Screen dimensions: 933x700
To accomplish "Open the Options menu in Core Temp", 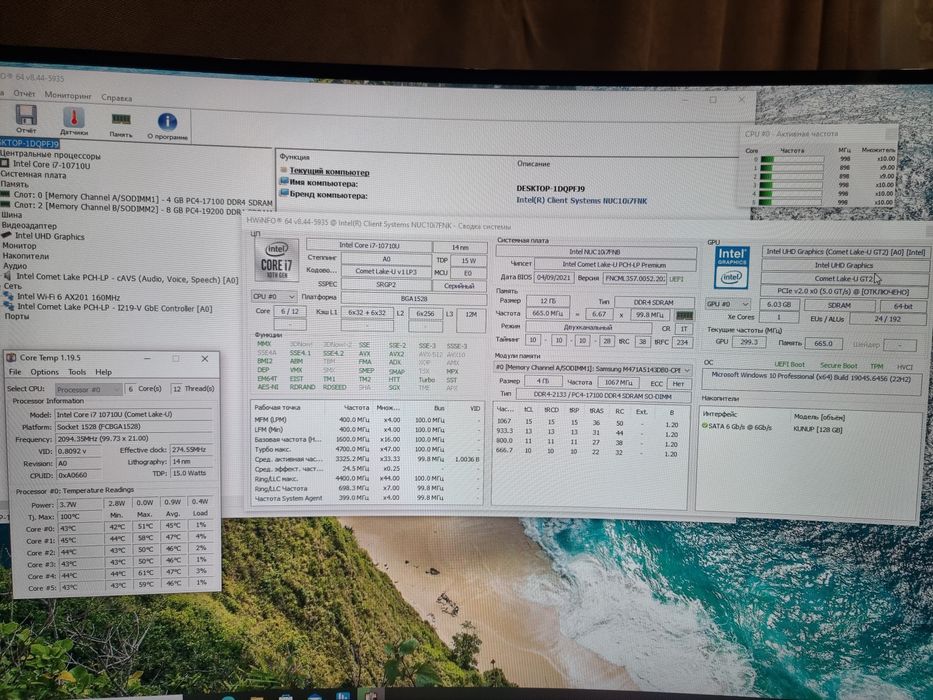I will [45, 372].
